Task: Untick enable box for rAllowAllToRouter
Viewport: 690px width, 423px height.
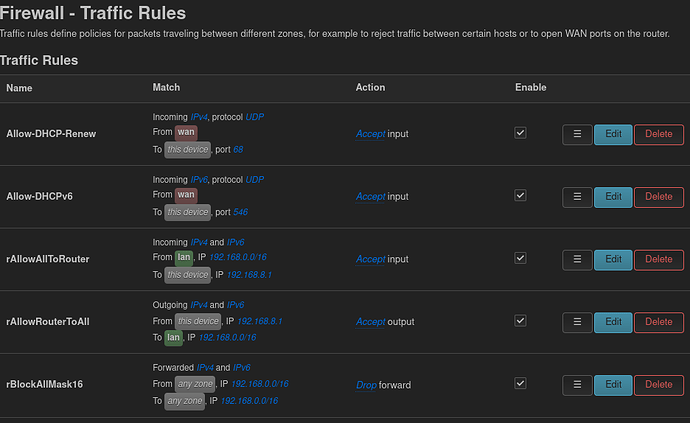Action: tap(519, 259)
